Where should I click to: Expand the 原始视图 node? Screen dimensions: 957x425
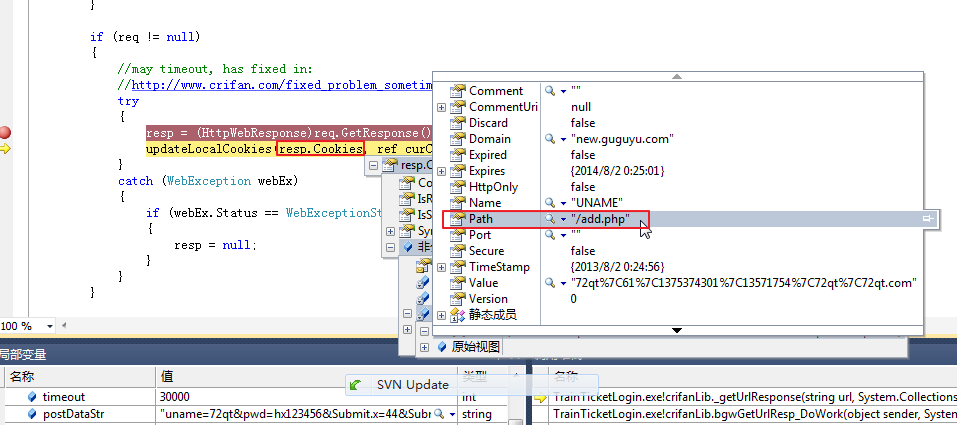pyautogui.click(x=424, y=347)
